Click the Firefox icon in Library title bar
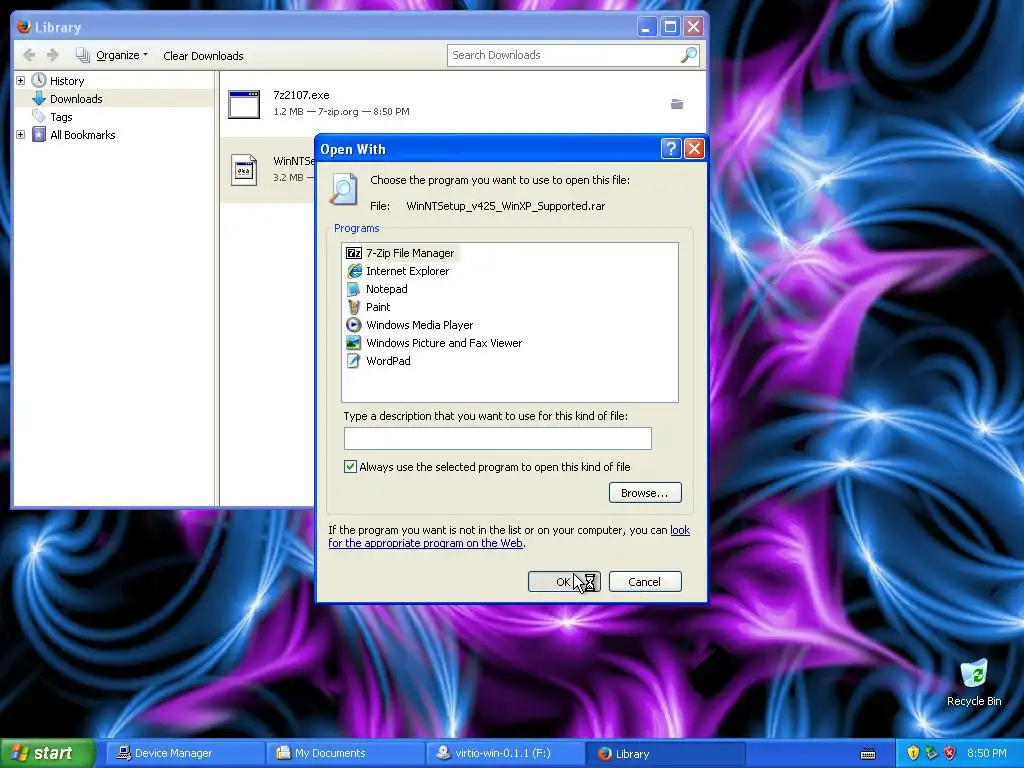1024x768 pixels. [24, 27]
